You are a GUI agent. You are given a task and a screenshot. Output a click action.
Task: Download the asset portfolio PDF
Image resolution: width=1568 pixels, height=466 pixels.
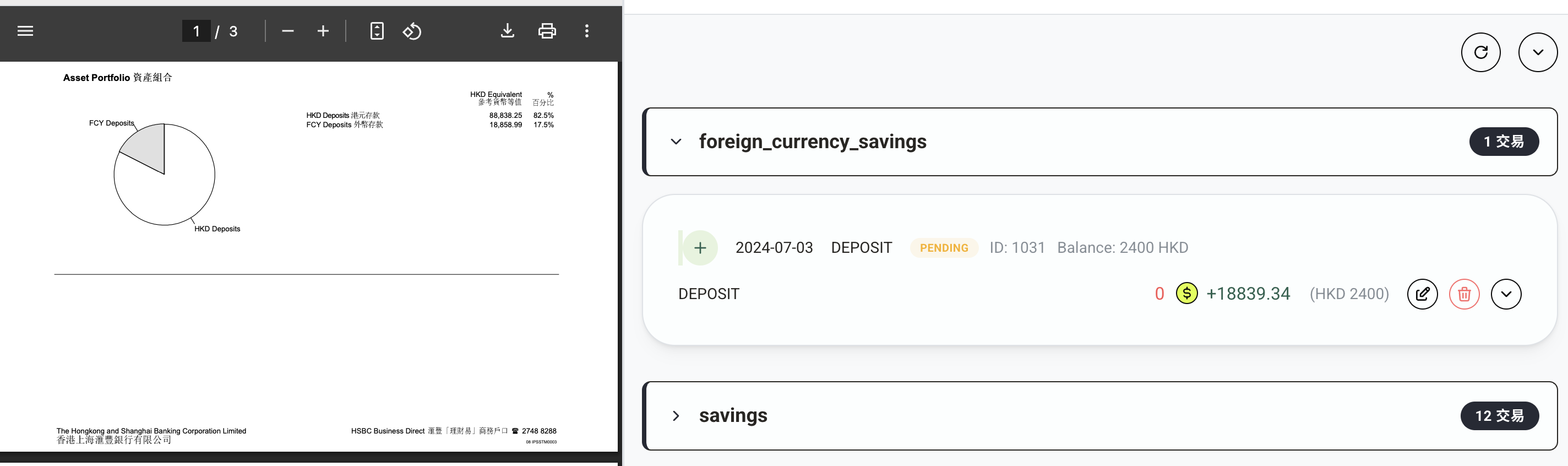[507, 30]
